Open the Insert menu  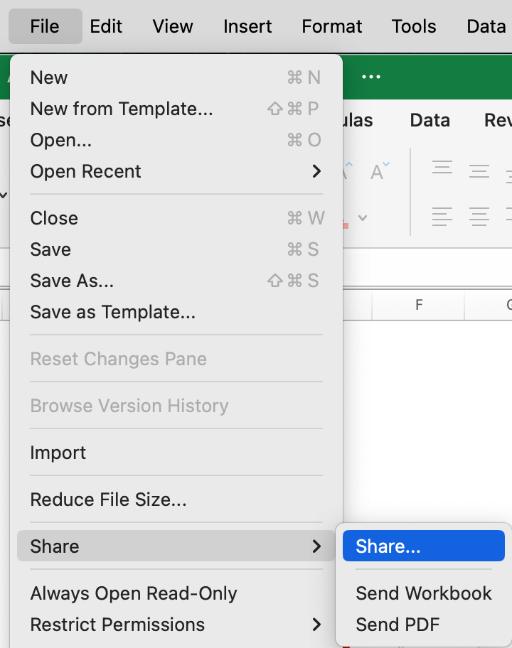pyautogui.click(x=247, y=26)
